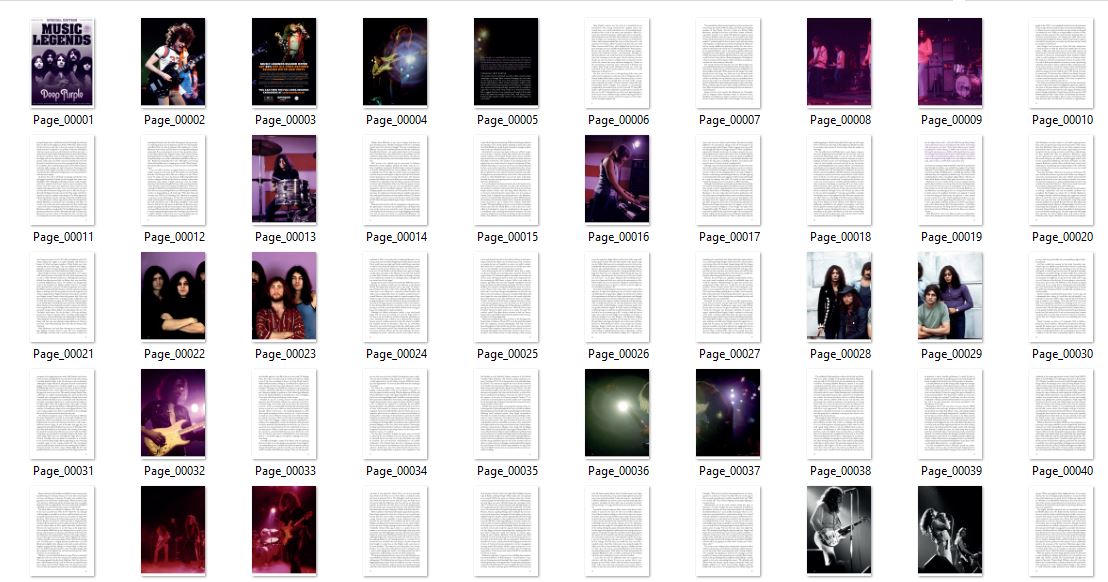Screen dimensions: 1108x582
Task: Open the Page_00036 spotlight image
Action: [617, 413]
